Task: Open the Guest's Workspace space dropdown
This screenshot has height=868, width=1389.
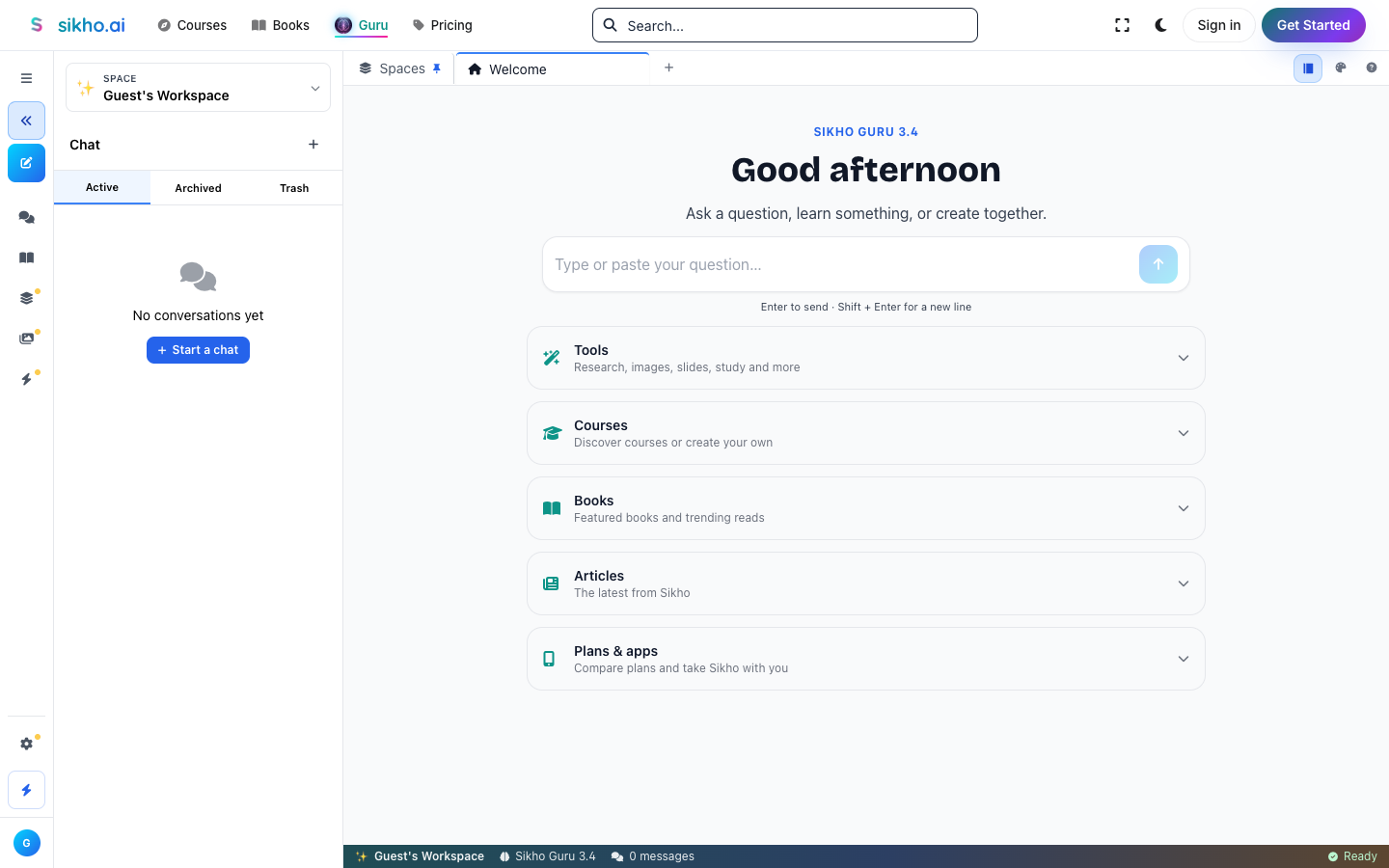Action: [x=198, y=88]
